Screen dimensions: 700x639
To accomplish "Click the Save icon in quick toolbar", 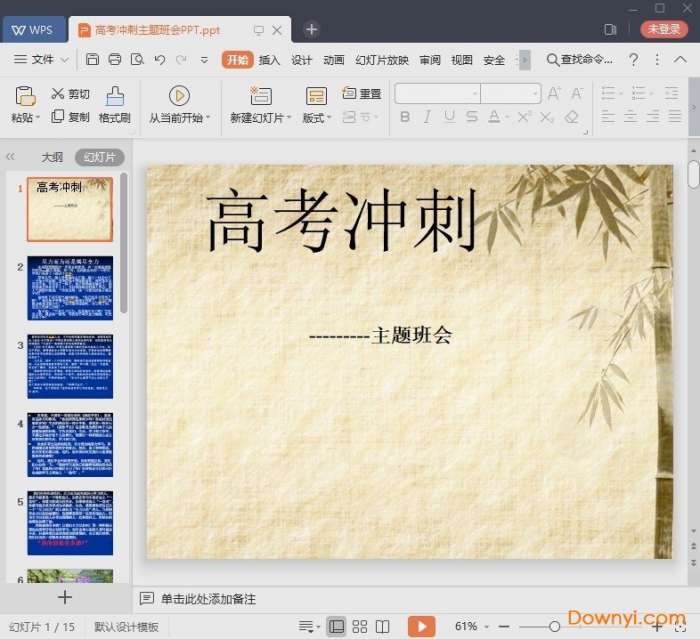I will click(x=92, y=60).
